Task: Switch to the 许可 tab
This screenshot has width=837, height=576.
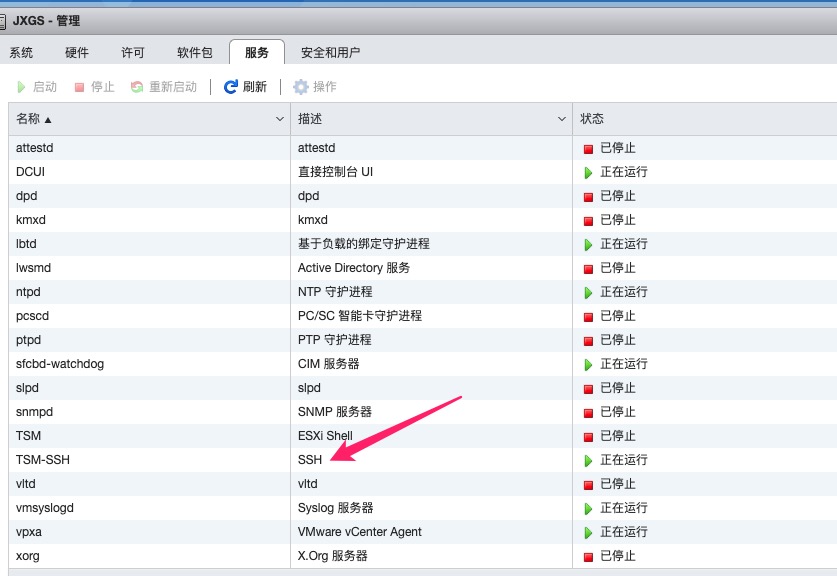Action: [133, 52]
